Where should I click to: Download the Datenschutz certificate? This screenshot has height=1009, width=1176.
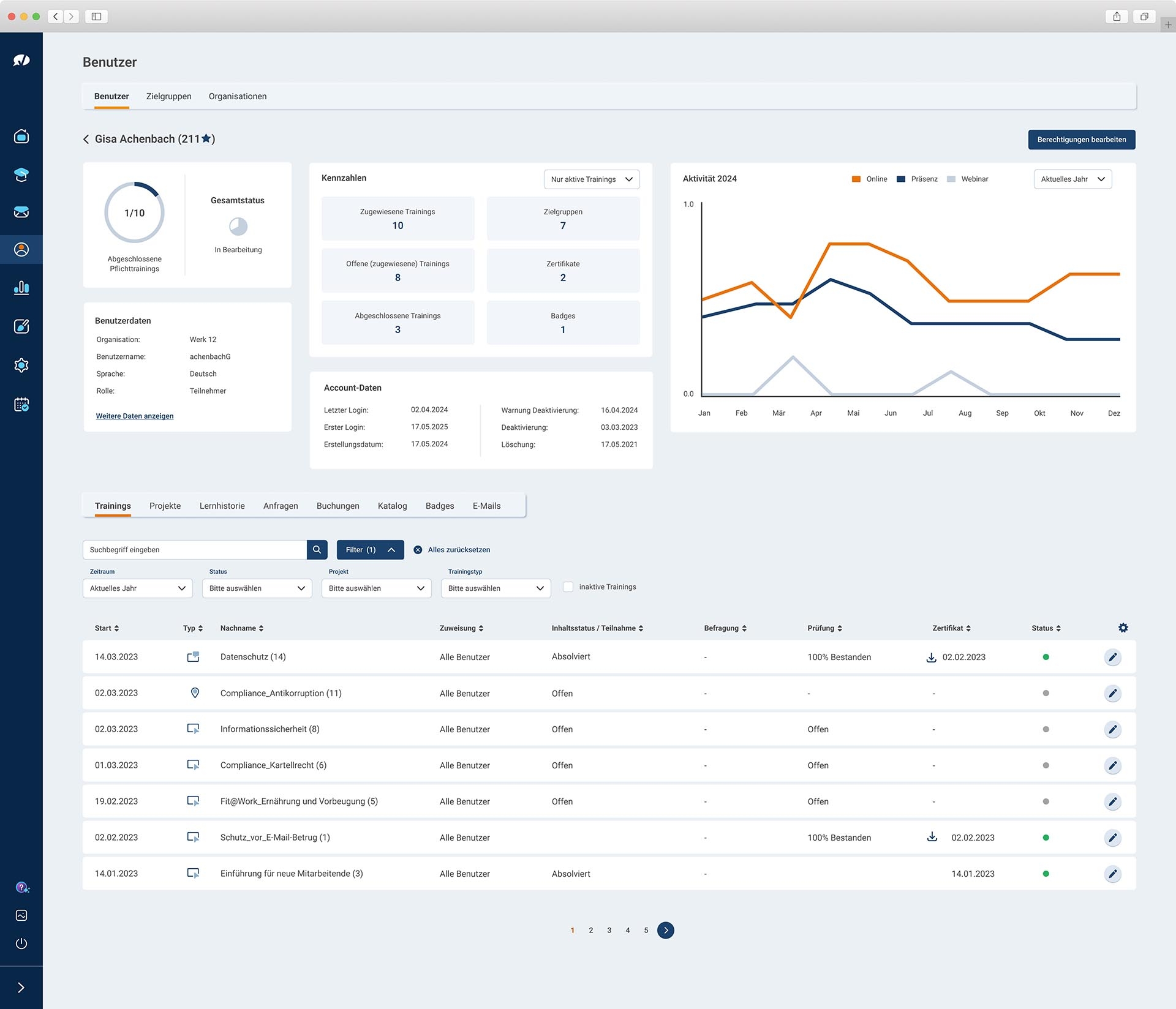point(931,657)
